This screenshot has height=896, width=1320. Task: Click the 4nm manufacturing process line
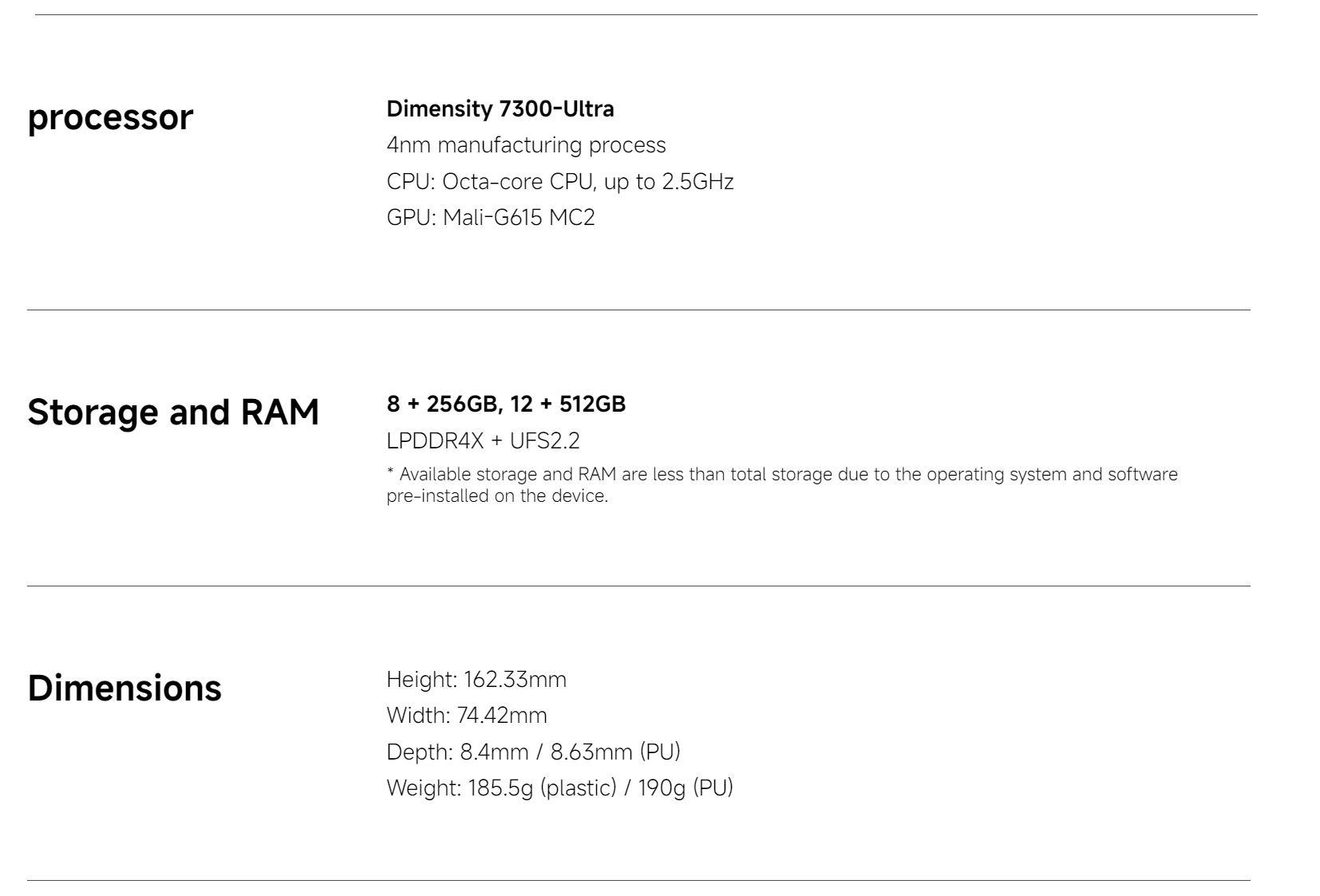(x=526, y=145)
